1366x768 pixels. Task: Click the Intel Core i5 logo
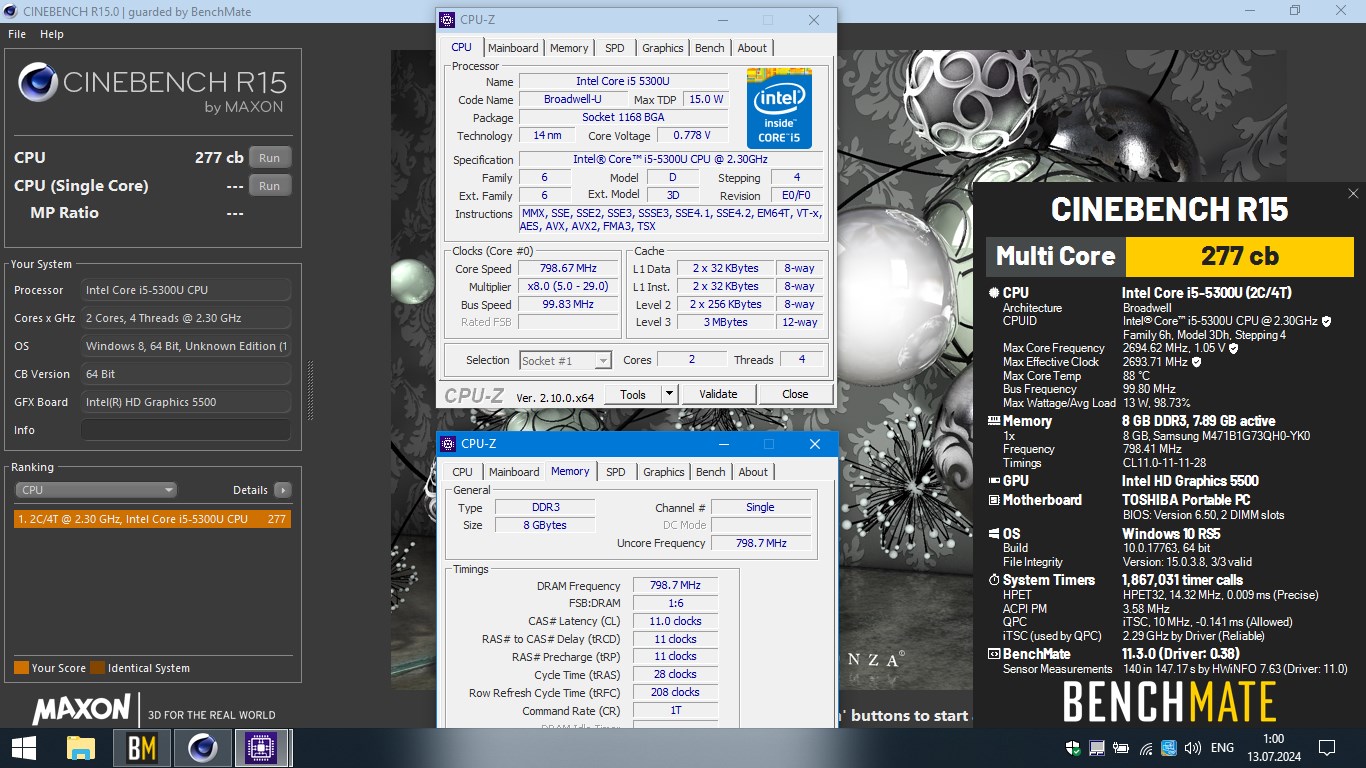pos(779,108)
